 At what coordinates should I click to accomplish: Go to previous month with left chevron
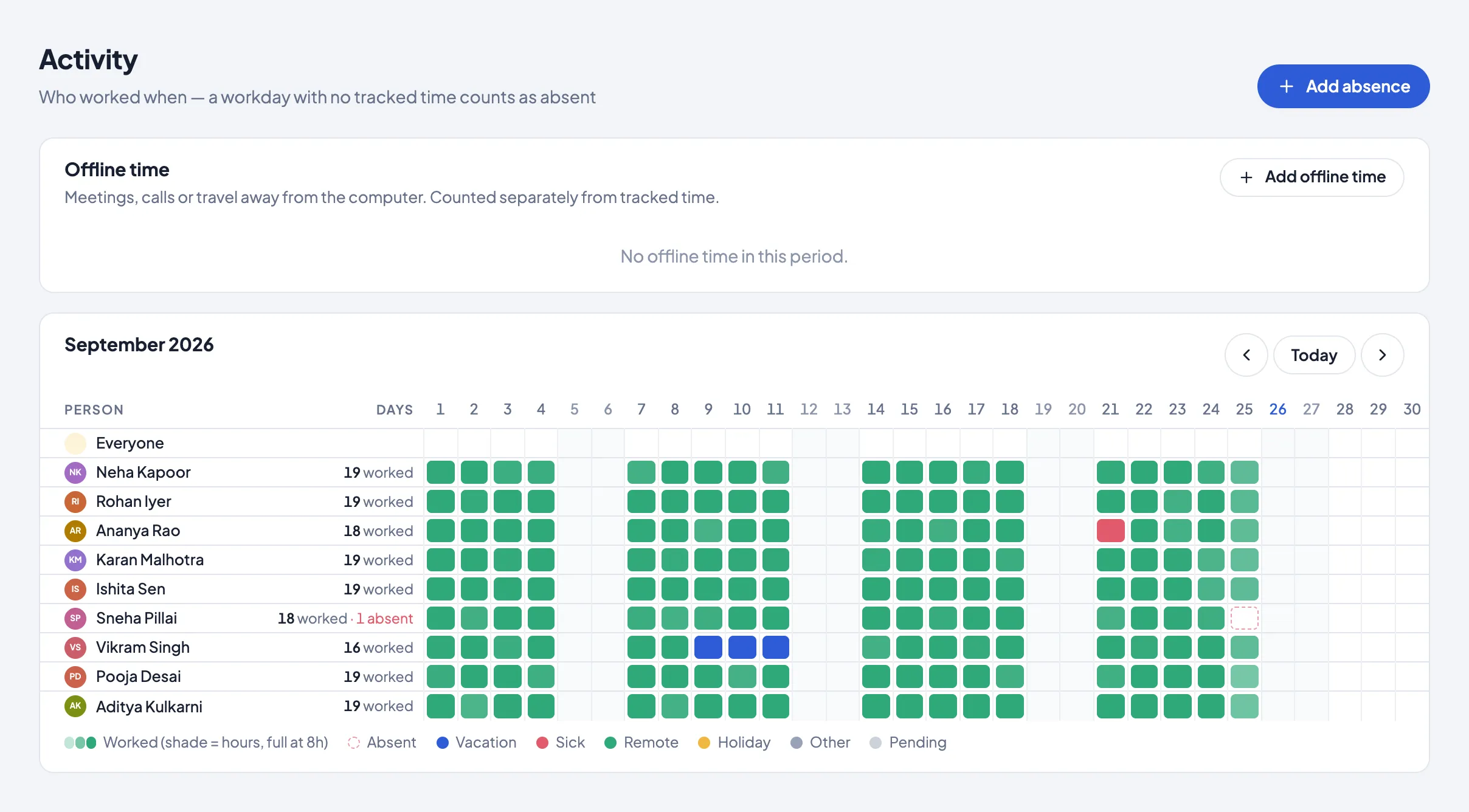(1246, 355)
